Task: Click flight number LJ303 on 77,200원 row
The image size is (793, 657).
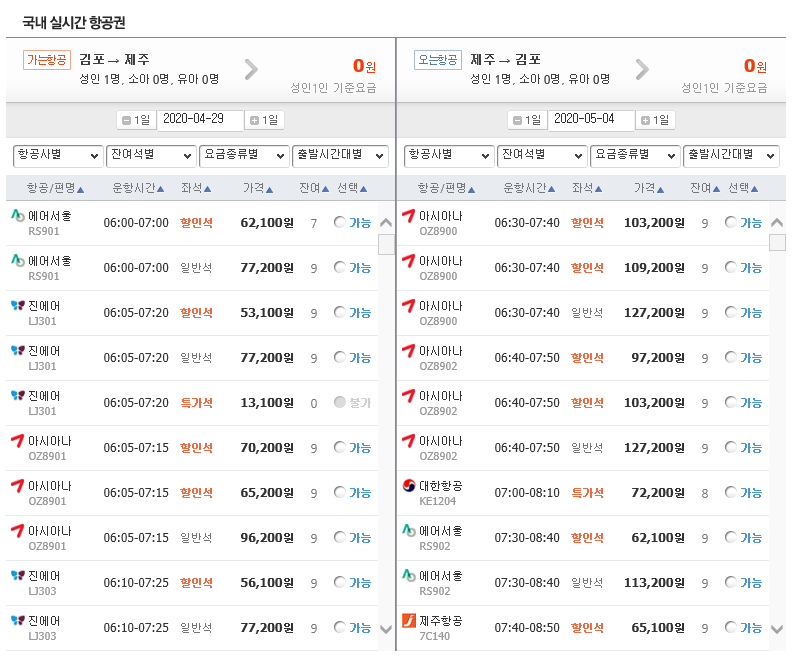Action: tap(42, 636)
